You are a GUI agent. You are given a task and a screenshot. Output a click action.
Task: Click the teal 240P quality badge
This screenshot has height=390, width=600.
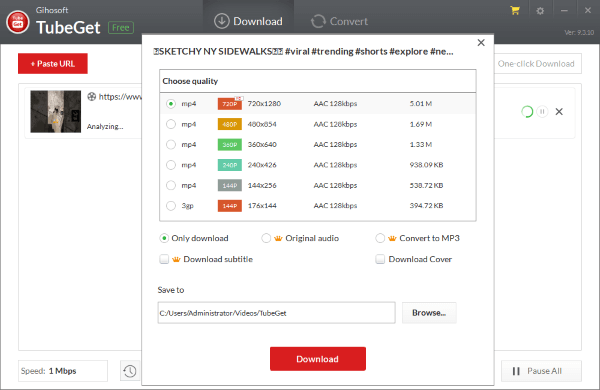[230, 165]
